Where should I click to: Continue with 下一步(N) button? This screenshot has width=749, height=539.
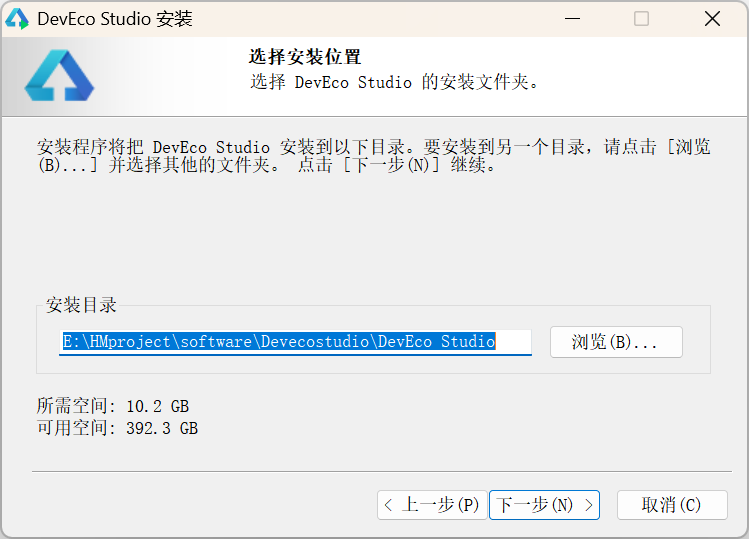coord(545,505)
